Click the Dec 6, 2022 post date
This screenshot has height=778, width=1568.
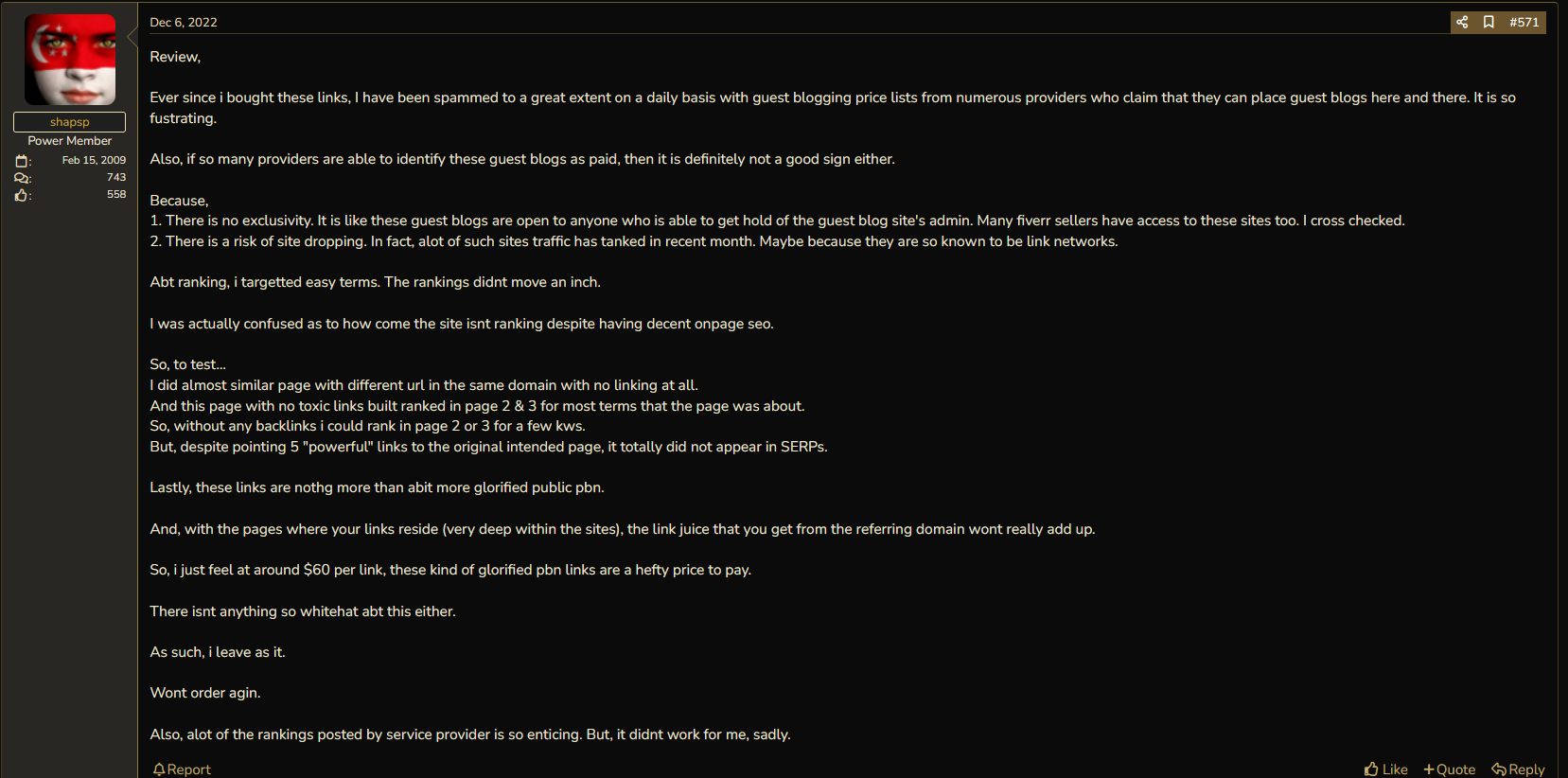[184, 22]
